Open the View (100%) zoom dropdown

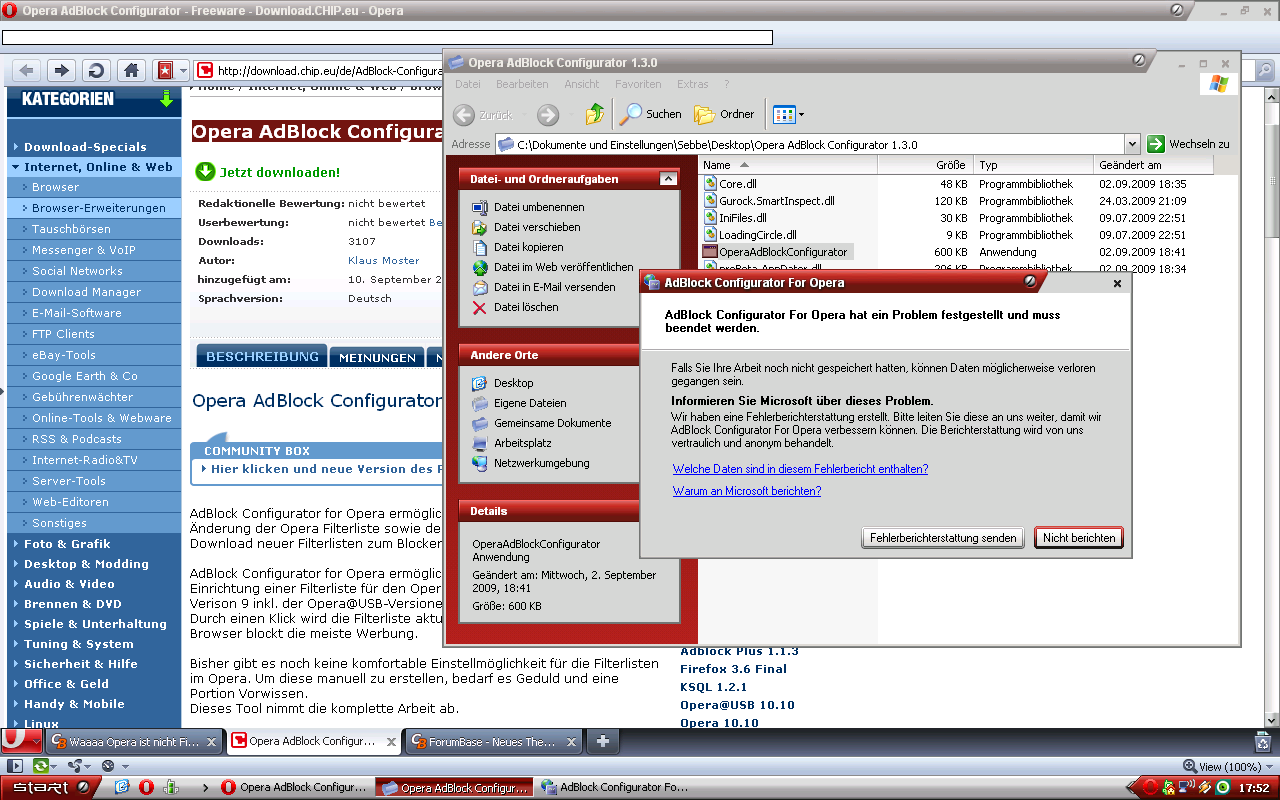coord(1226,766)
